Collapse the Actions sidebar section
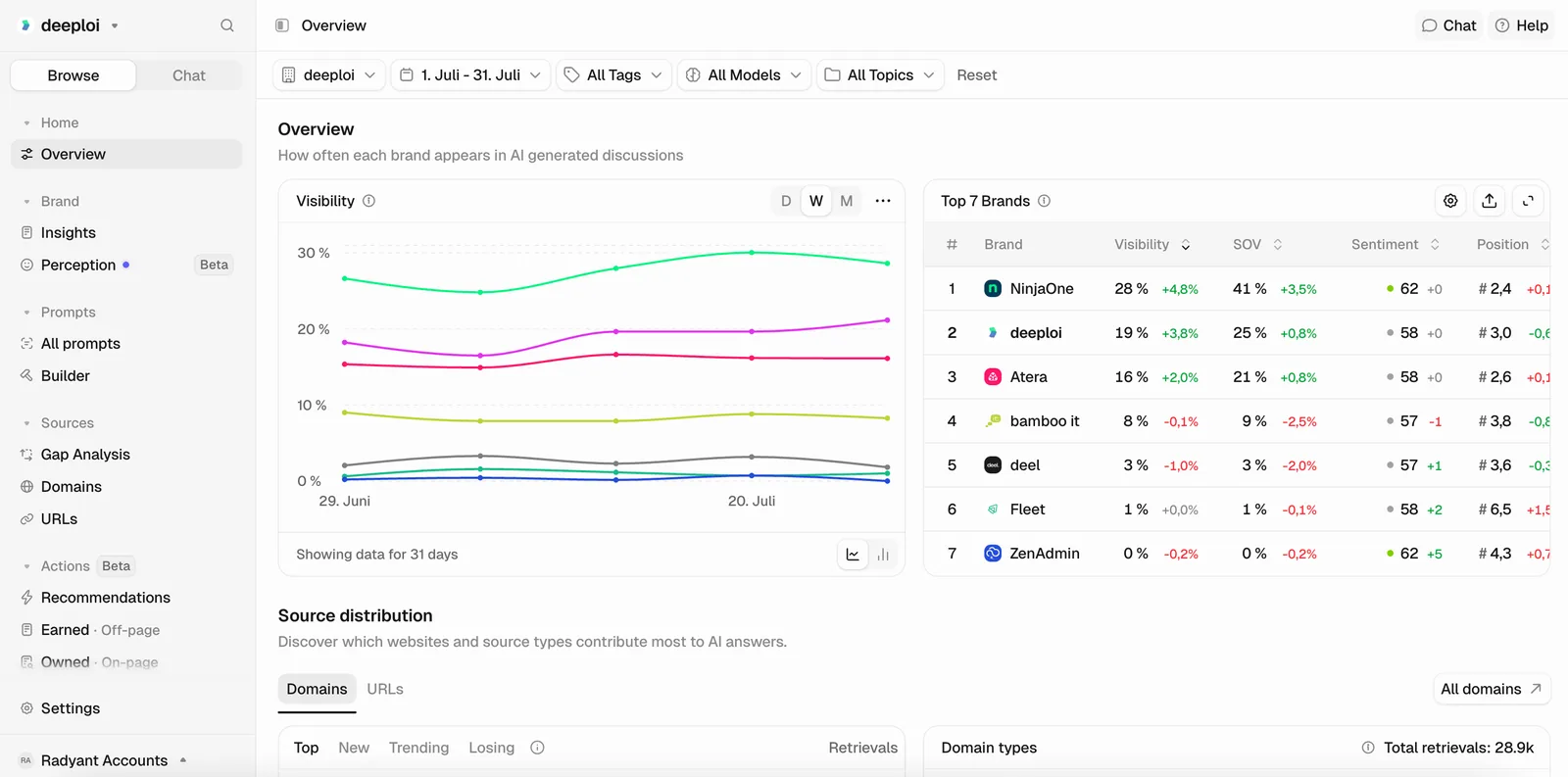The image size is (1568, 777). coord(56,566)
